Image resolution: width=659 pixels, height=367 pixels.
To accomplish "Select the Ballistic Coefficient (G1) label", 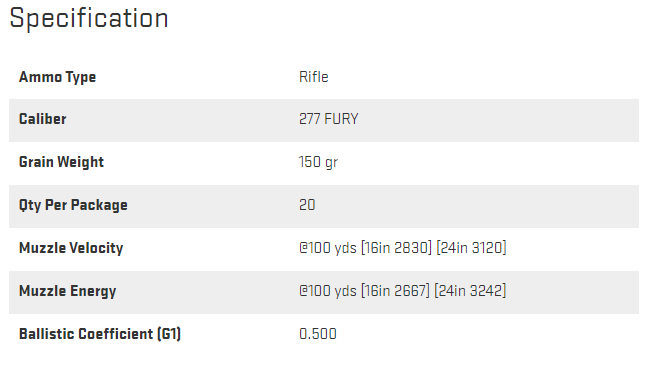I will 100,334.
